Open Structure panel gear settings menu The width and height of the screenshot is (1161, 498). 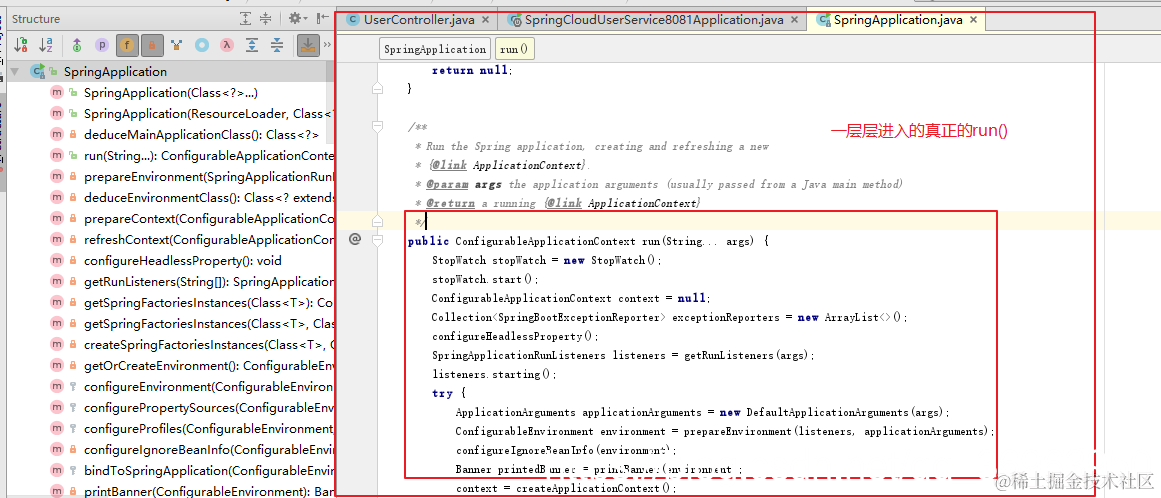tap(297, 18)
